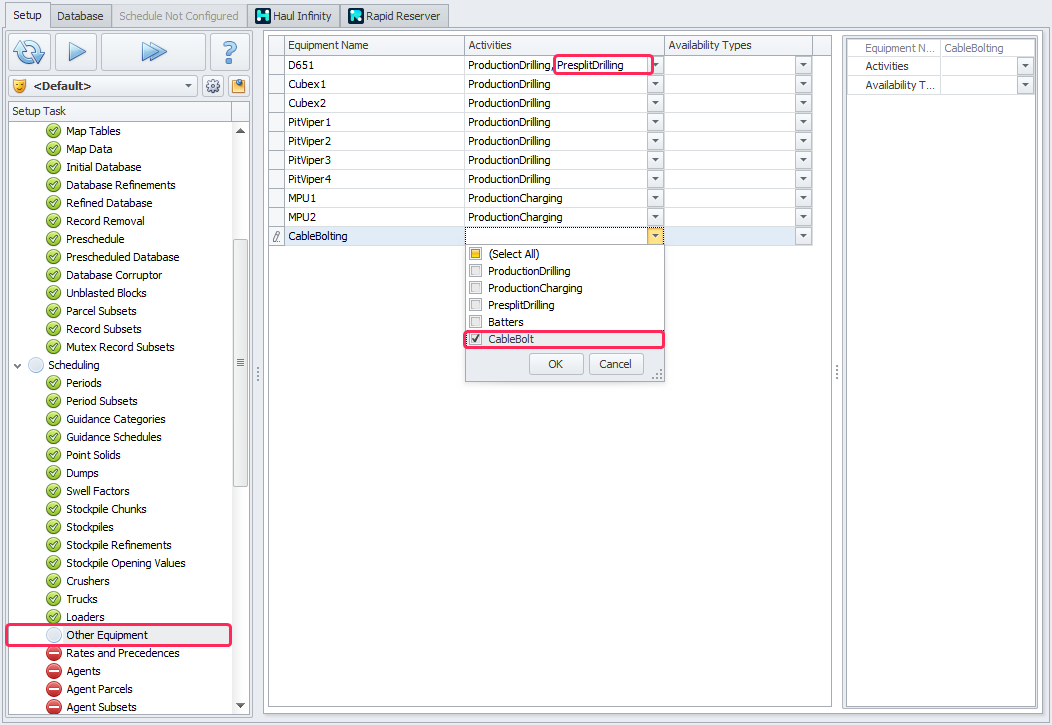Uncheck the CableBolt checkbox
This screenshot has height=725, width=1052.
click(476, 339)
